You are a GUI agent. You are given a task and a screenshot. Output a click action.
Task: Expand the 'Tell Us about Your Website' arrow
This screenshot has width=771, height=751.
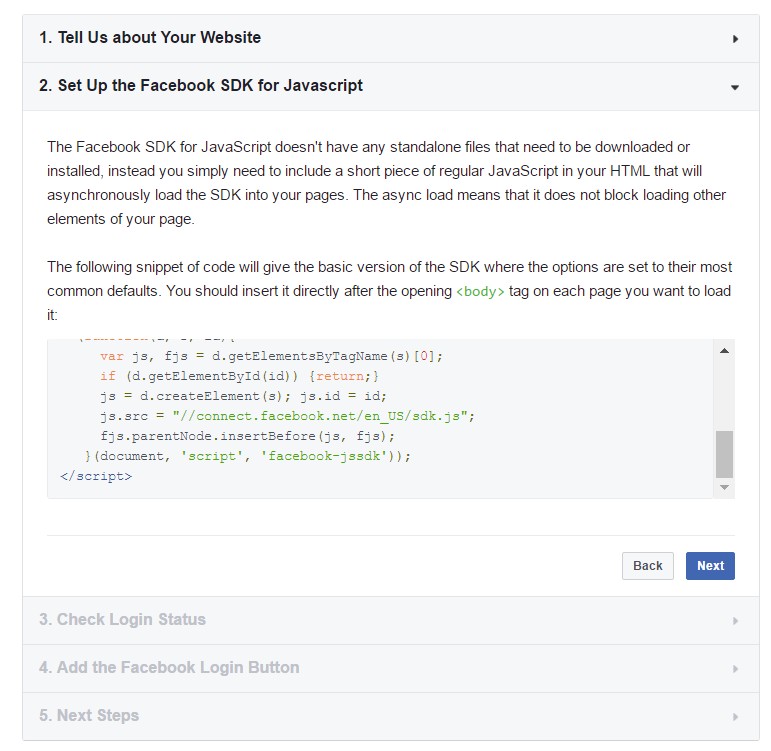click(x=735, y=39)
